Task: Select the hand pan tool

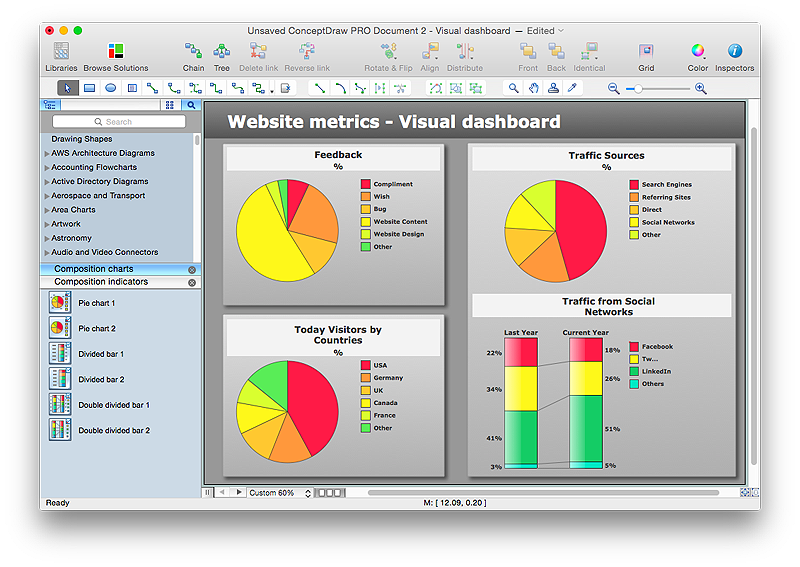Action: pos(534,88)
